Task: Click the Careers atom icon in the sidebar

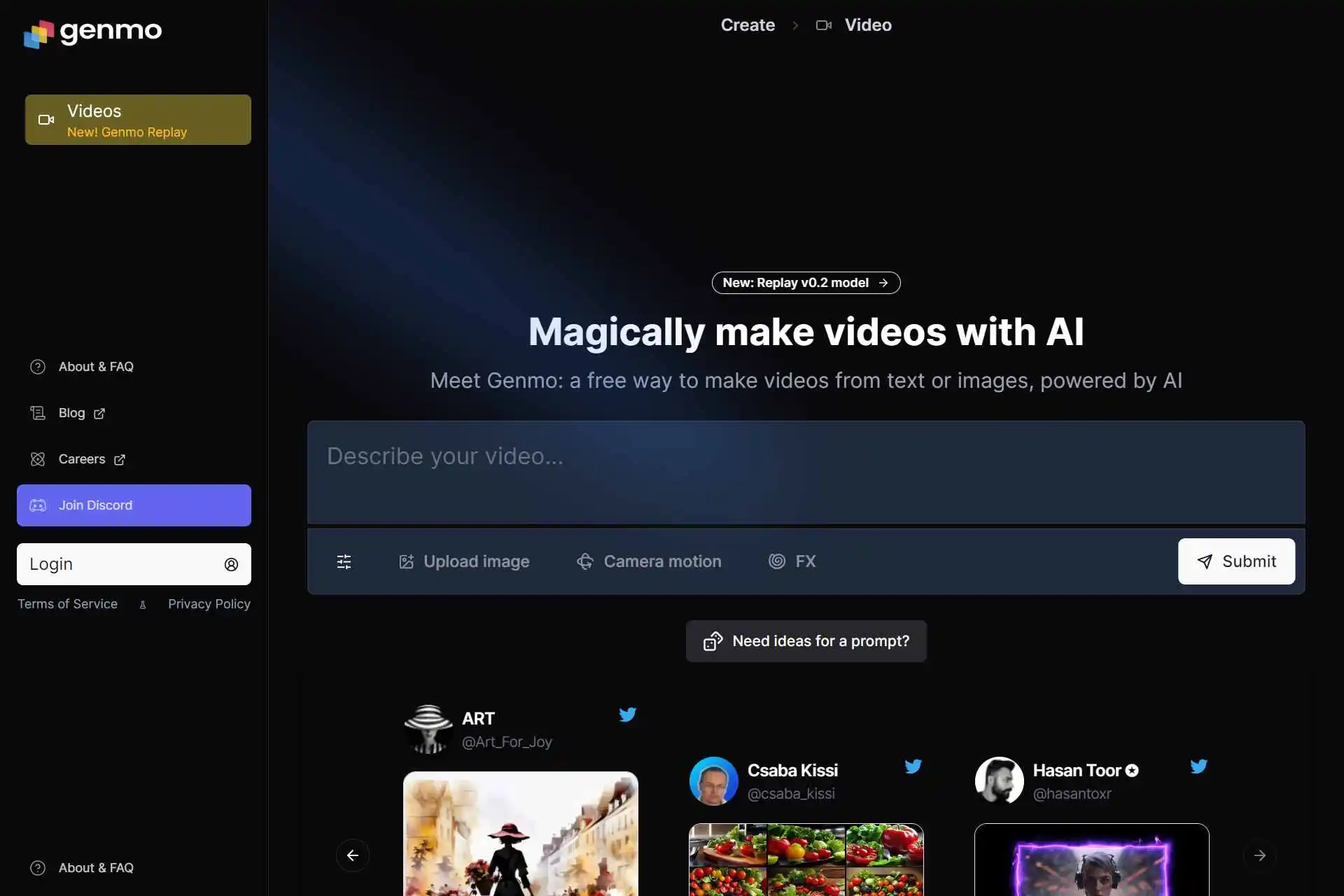Action: coord(38,459)
